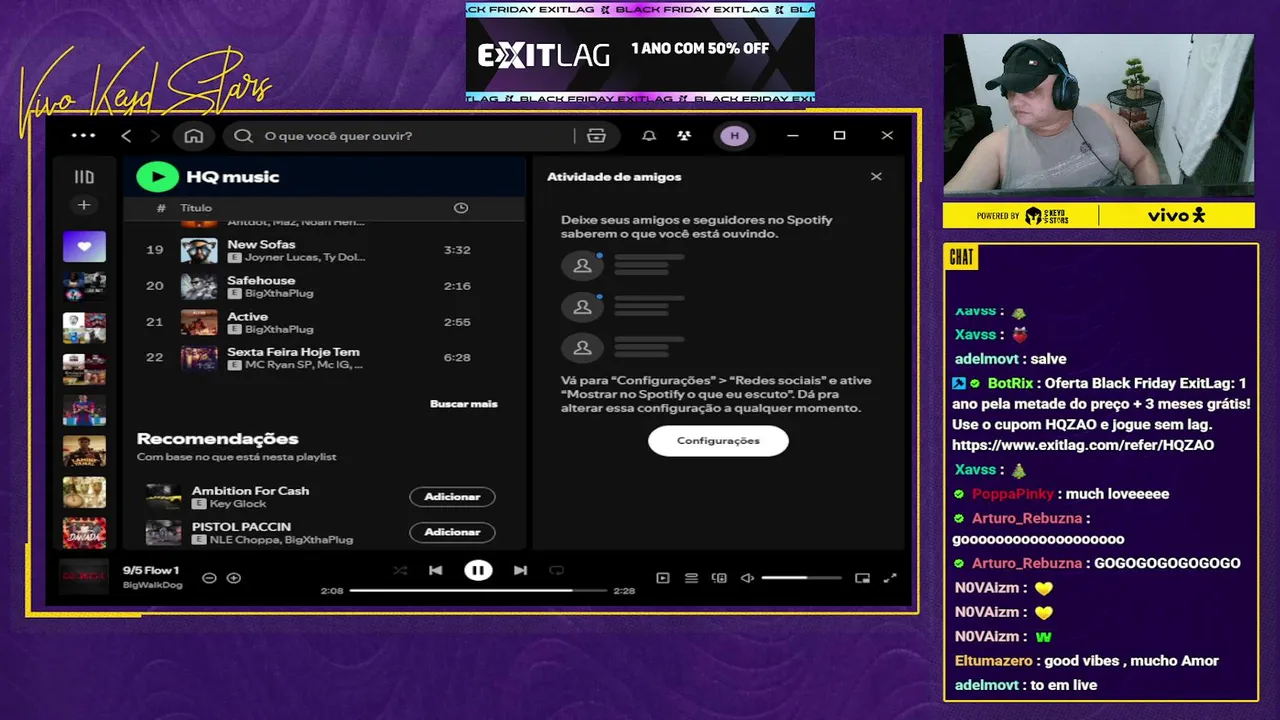This screenshot has width=1280, height=720.
Task: Open the playback queue icon
Action: tap(691, 578)
